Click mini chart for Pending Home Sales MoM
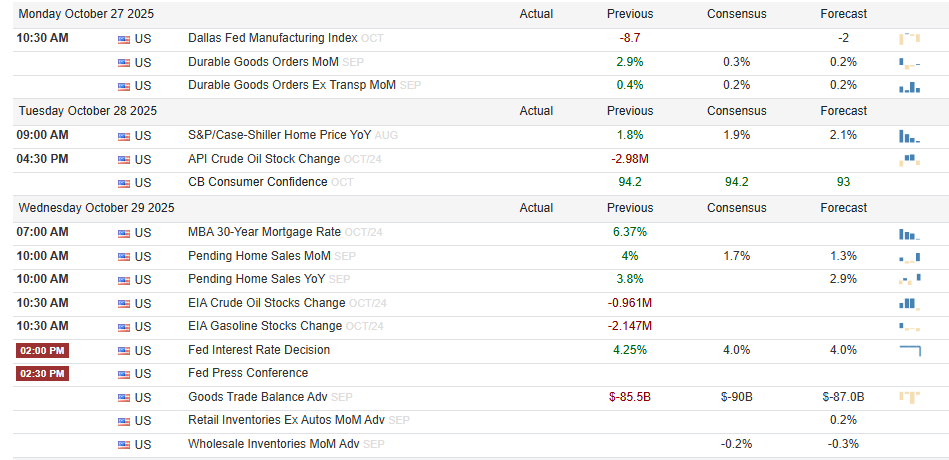The height and width of the screenshot is (460, 949). [x=909, y=256]
